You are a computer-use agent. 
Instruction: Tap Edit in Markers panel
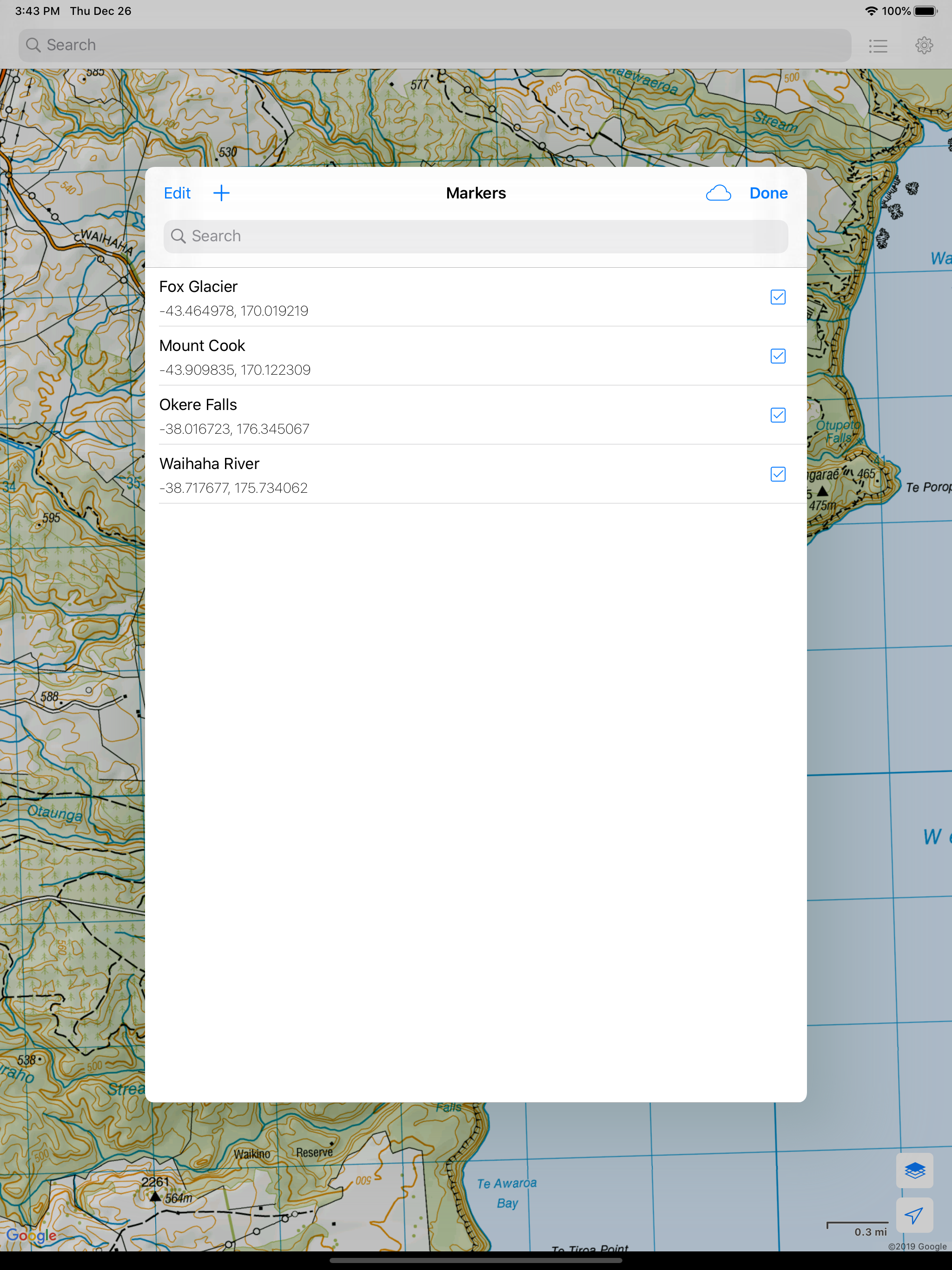pos(177,193)
